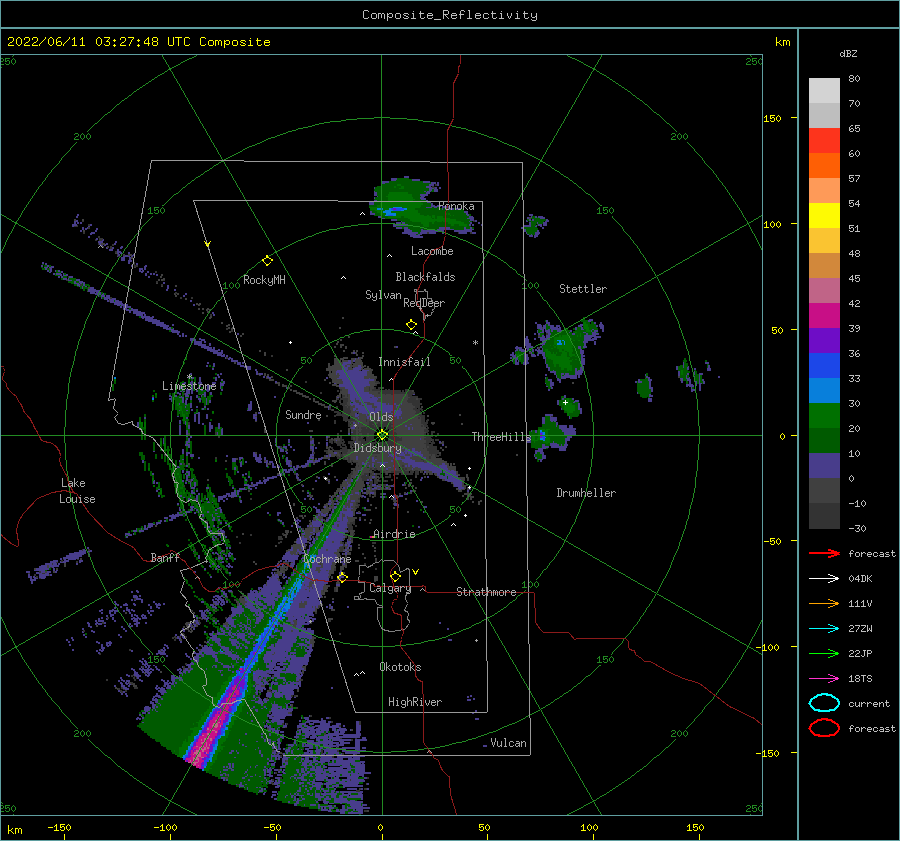The width and height of the screenshot is (900, 841).
Task: Click the orange 111V arrow legend icon
Action: tap(824, 603)
